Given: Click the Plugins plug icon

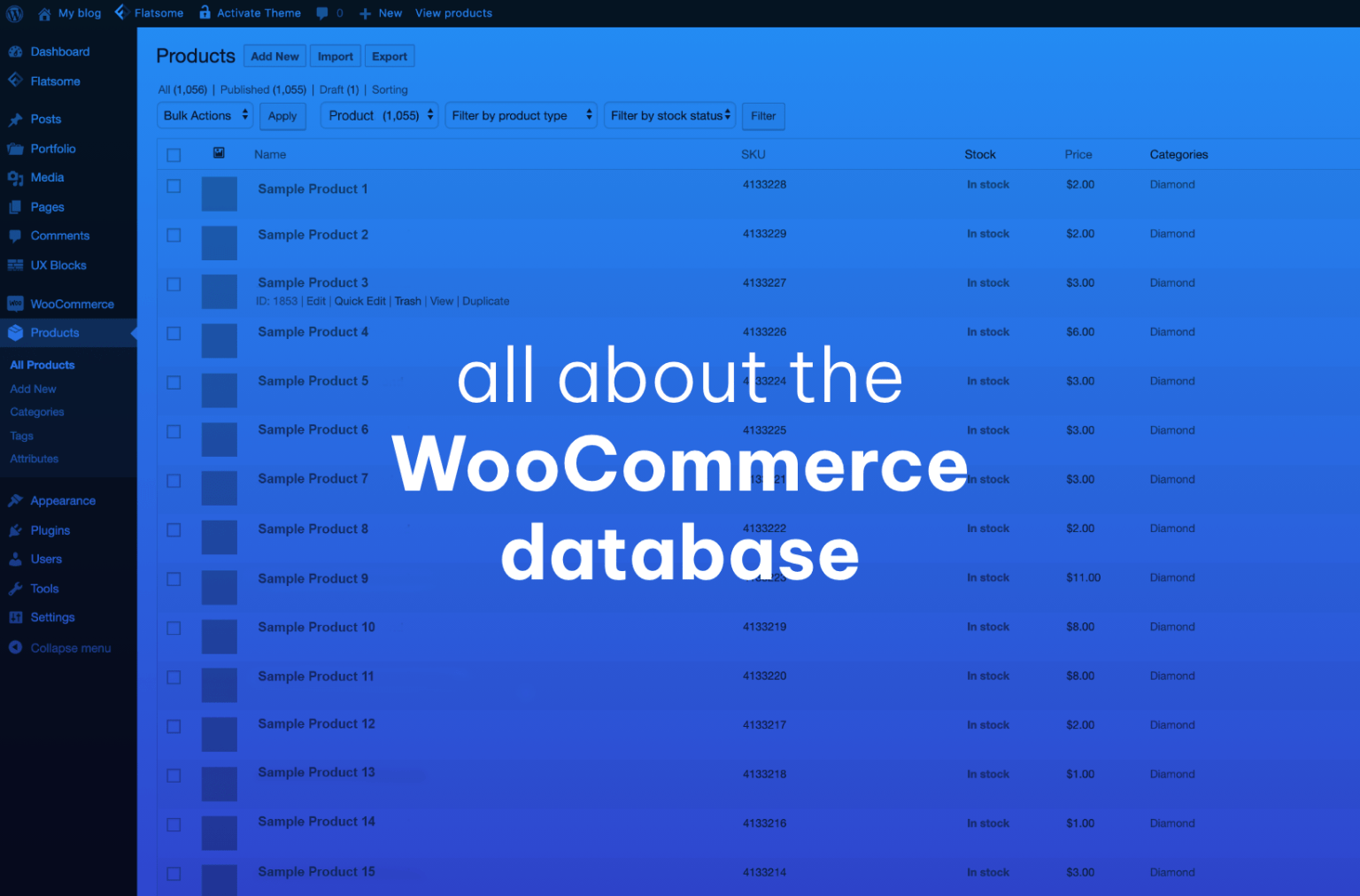Looking at the screenshot, I should click(x=15, y=529).
